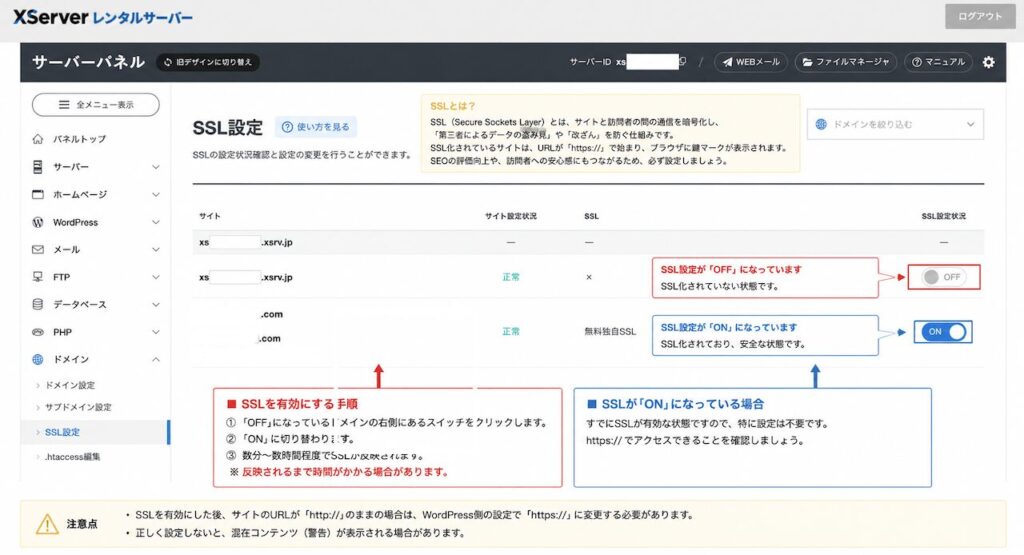Click the SSL設定状況 column header

pos(944,216)
